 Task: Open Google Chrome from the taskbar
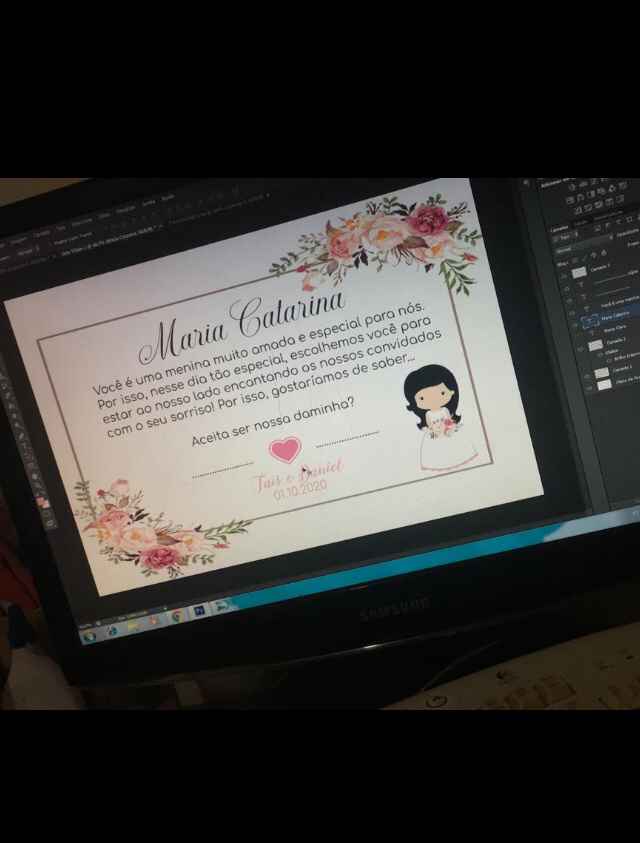click(x=177, y=615)
